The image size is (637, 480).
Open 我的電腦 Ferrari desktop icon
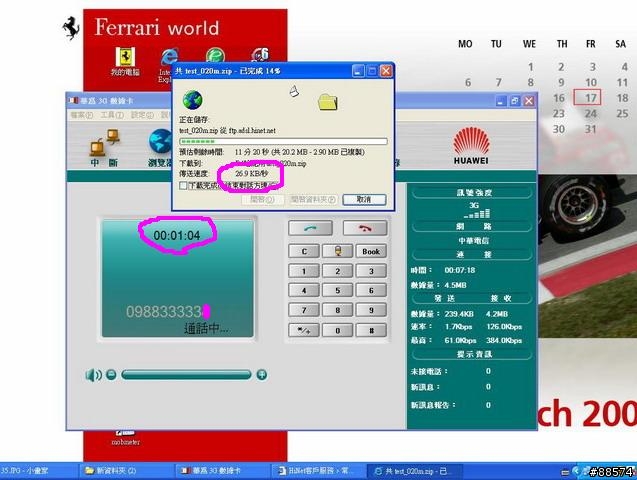[x=125, y=61]
